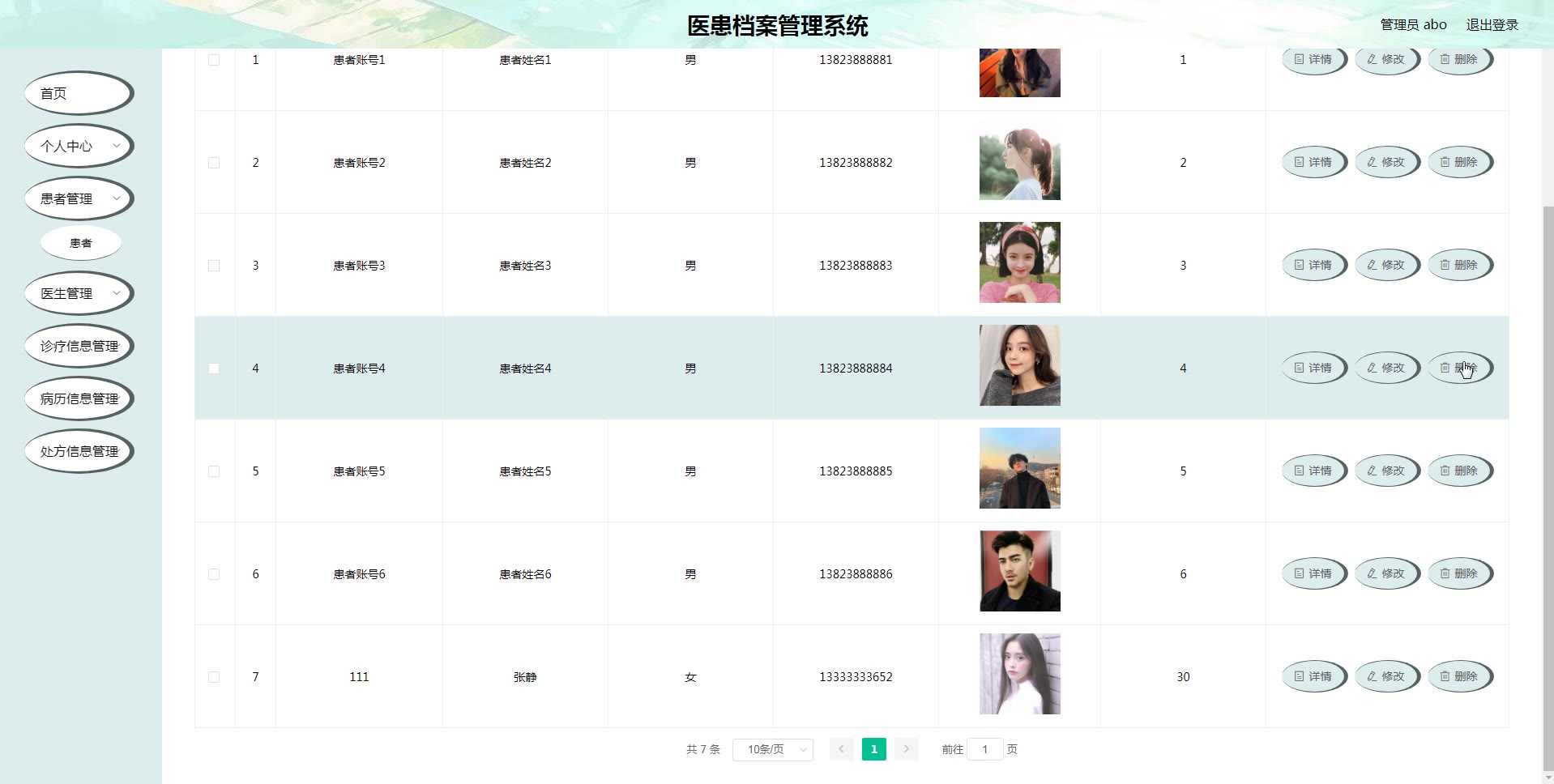The width and height of the screenshot is (1554, 784).
Task: View details of 患者账号5
Action: point(1313,471)
